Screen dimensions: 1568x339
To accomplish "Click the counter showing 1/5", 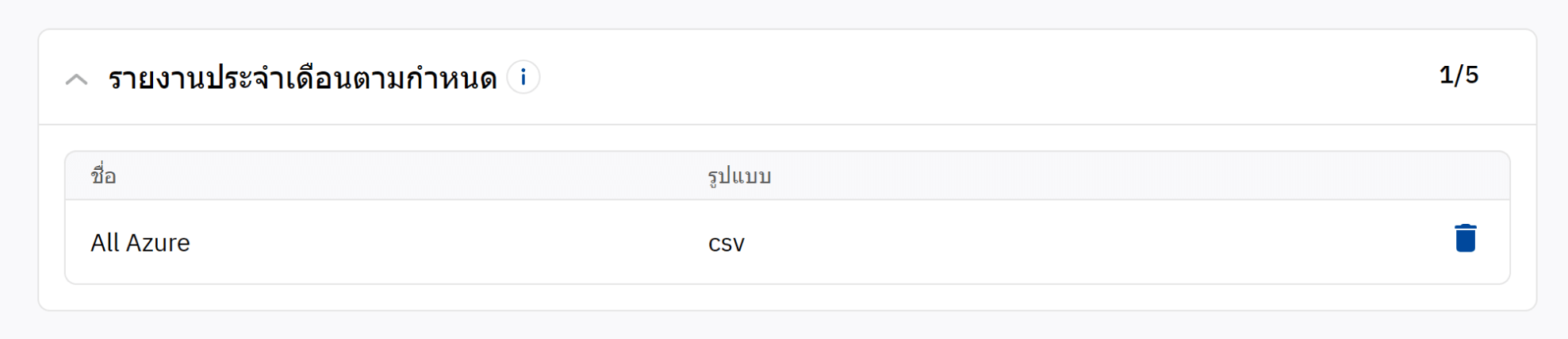I will [x=1459, y=75].
